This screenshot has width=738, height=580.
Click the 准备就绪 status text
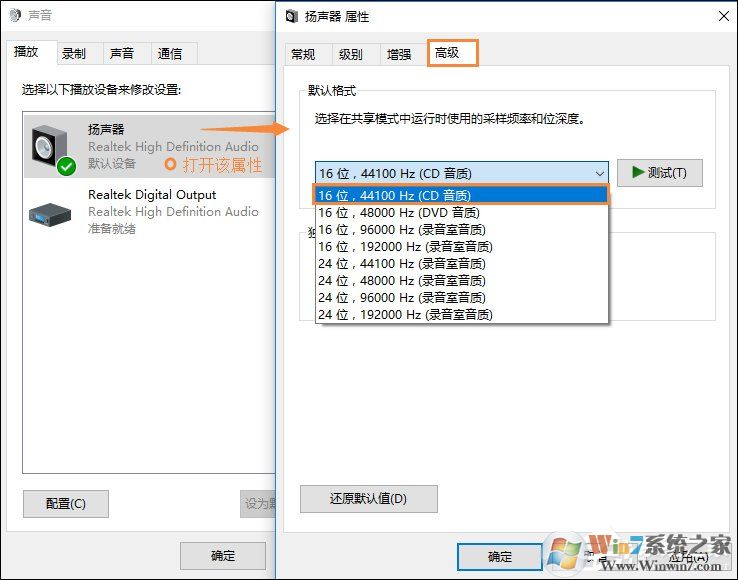112,228
